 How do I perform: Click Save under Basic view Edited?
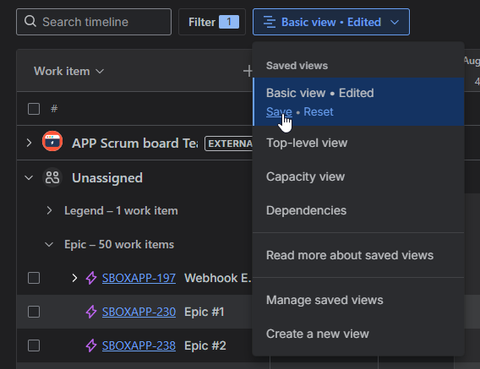pos(279,112)
